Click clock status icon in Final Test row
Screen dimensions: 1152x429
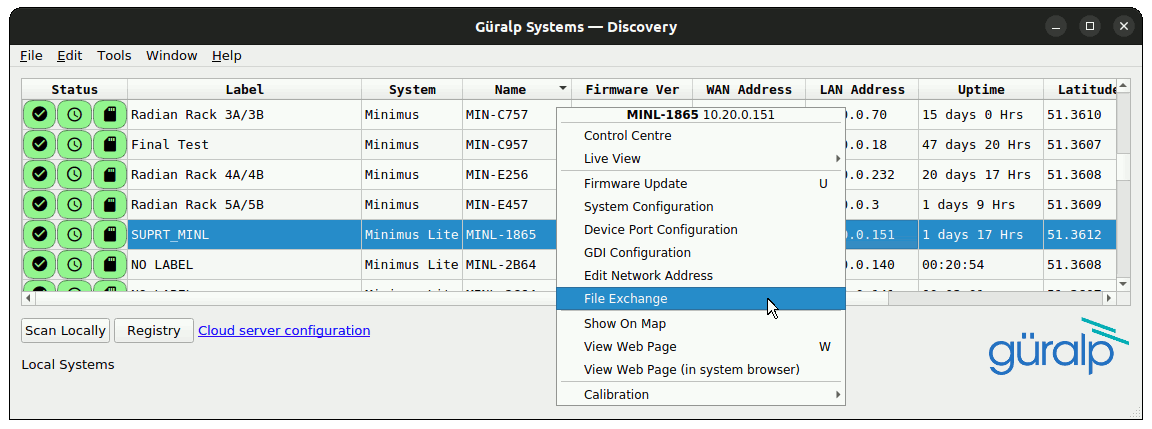click(74, 145)
